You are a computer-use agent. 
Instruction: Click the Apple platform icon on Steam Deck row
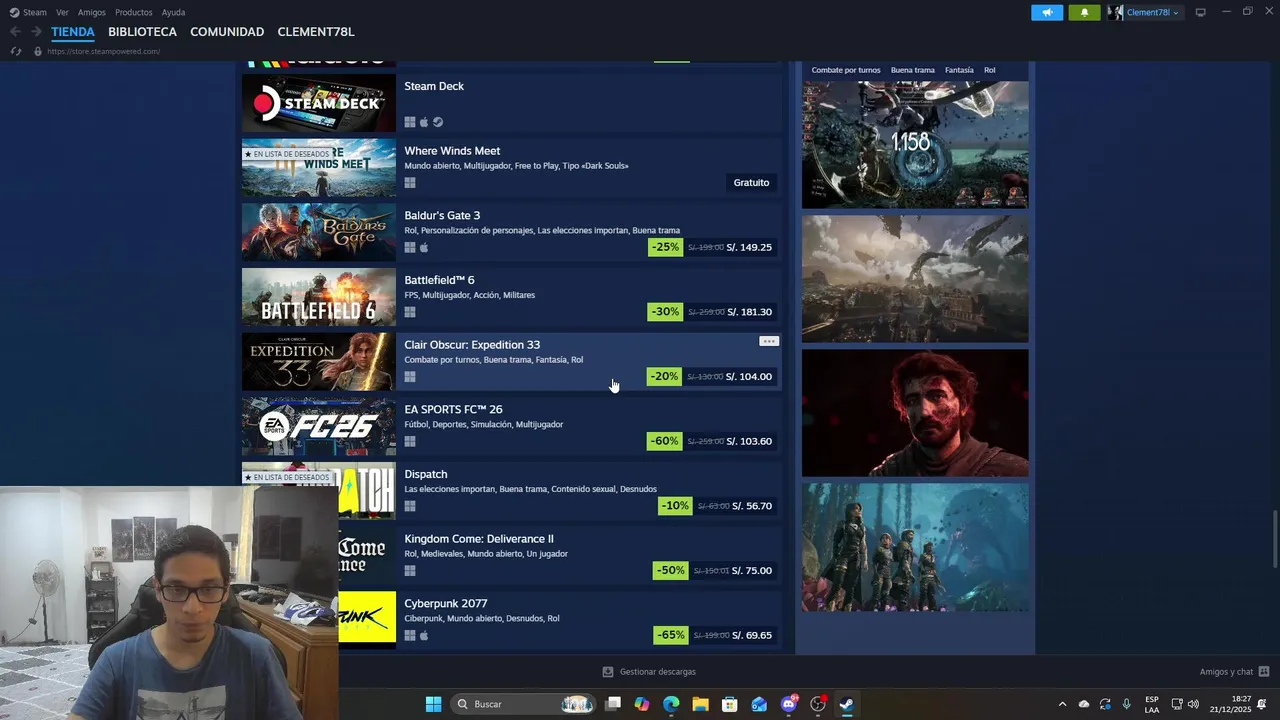[x=424, y=122]
